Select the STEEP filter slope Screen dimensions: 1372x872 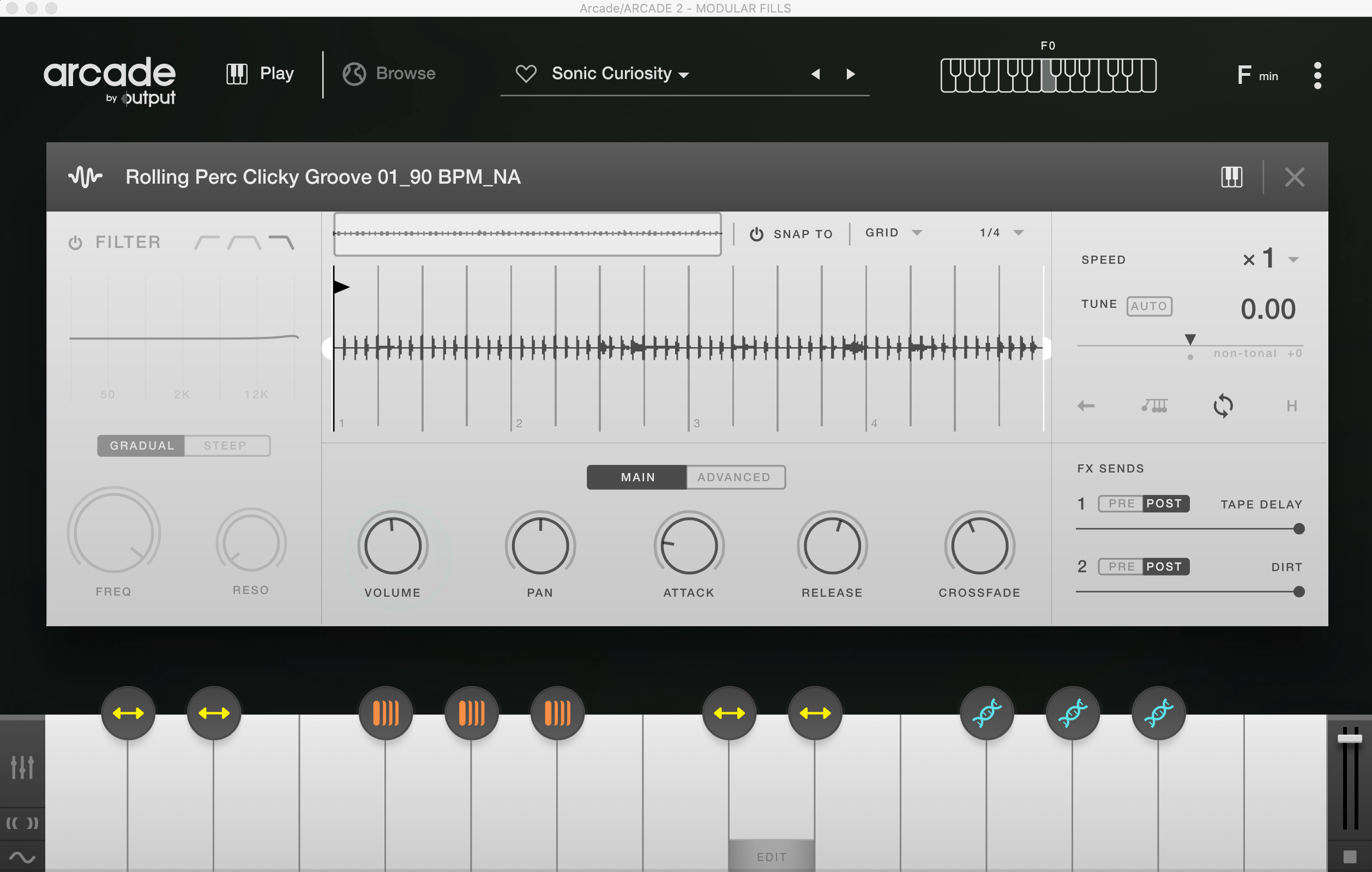[226, 445]
